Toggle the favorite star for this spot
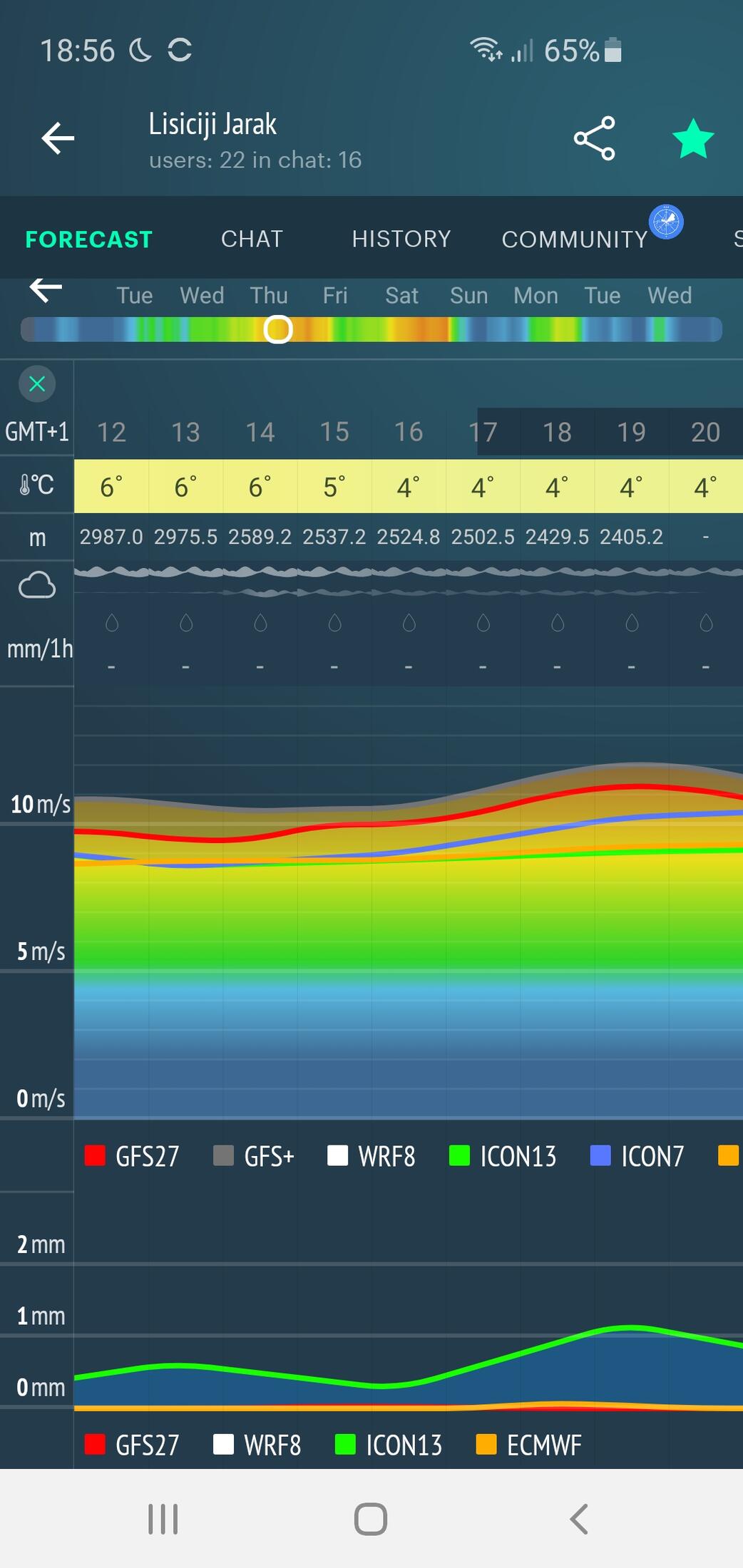The width and height of the screenshot is (743, 1568). (692, 138)
